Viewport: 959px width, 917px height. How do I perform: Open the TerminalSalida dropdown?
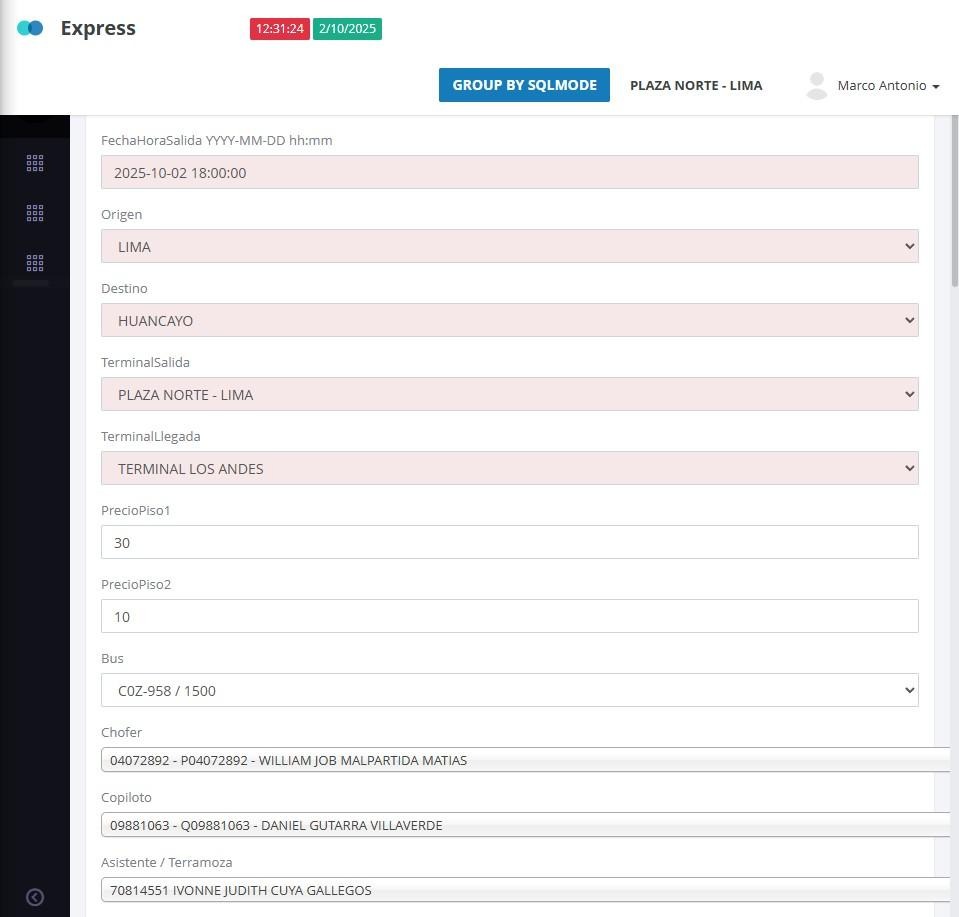click(x=509, y=395)
